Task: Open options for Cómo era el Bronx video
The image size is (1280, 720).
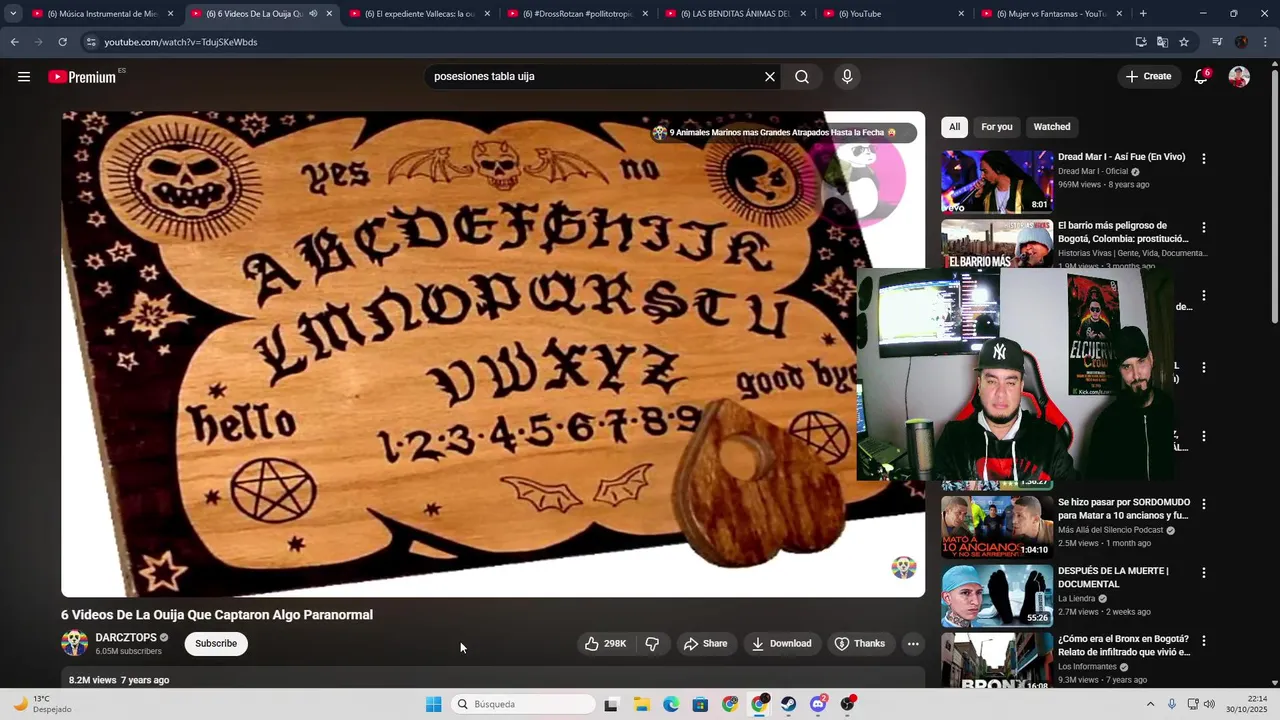Action: click(1203, 641)
